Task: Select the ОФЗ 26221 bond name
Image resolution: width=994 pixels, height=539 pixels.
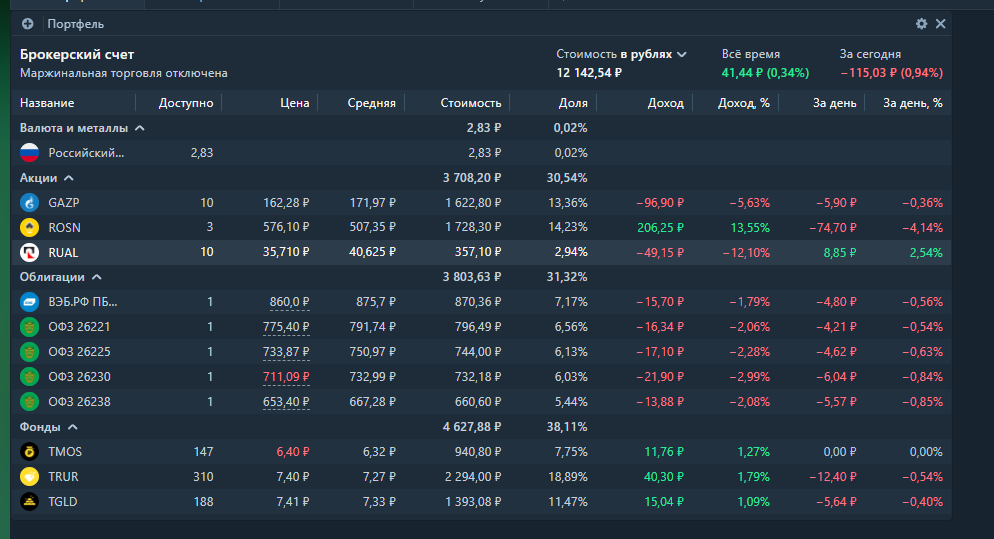Action: pos(79,327)
